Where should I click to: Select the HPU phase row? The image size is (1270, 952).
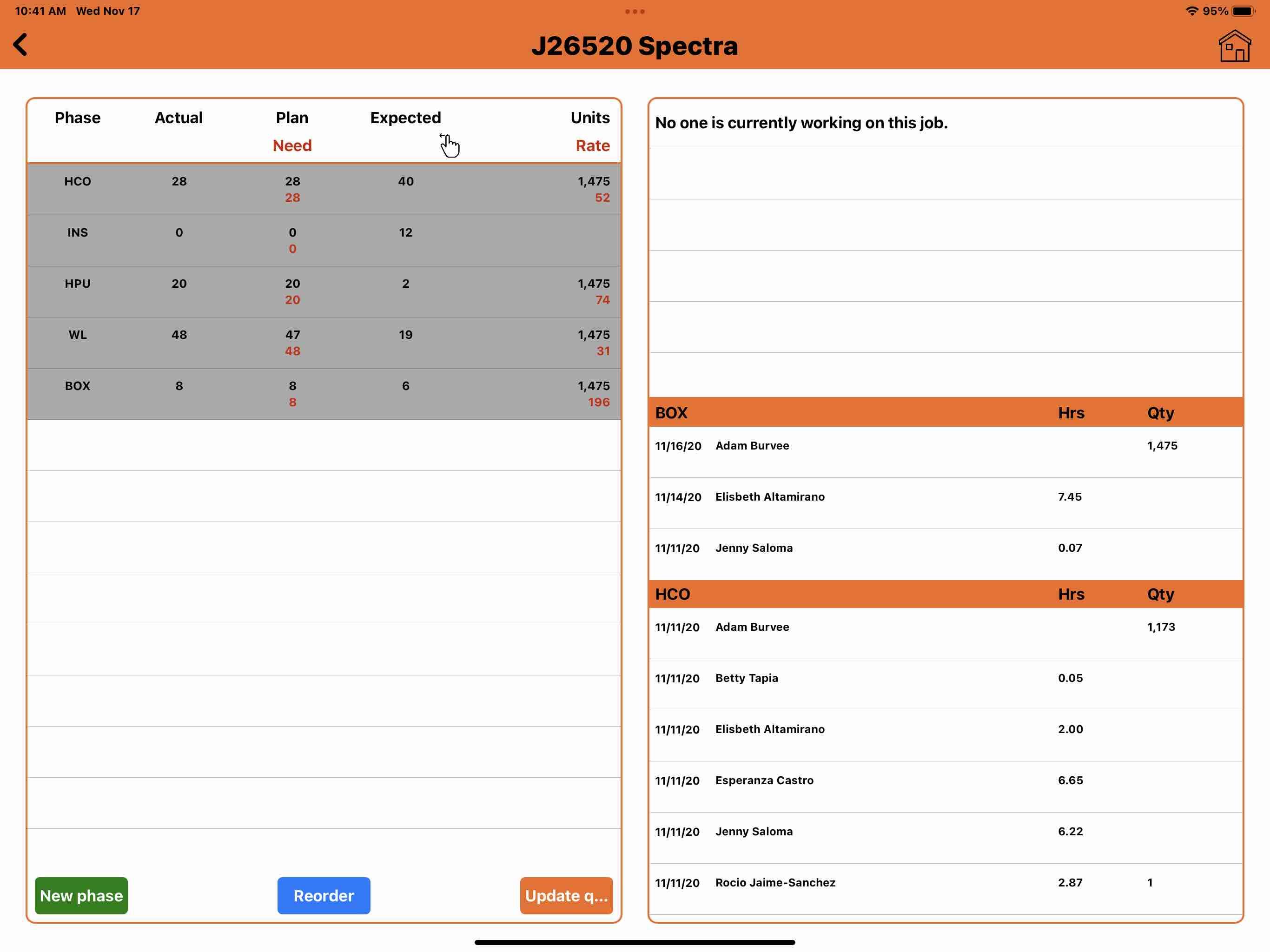(x=324, y=291)
